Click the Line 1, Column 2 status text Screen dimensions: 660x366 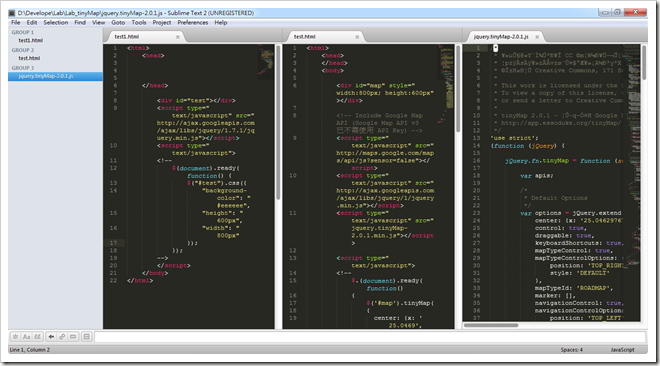click(x=29, y=350)
